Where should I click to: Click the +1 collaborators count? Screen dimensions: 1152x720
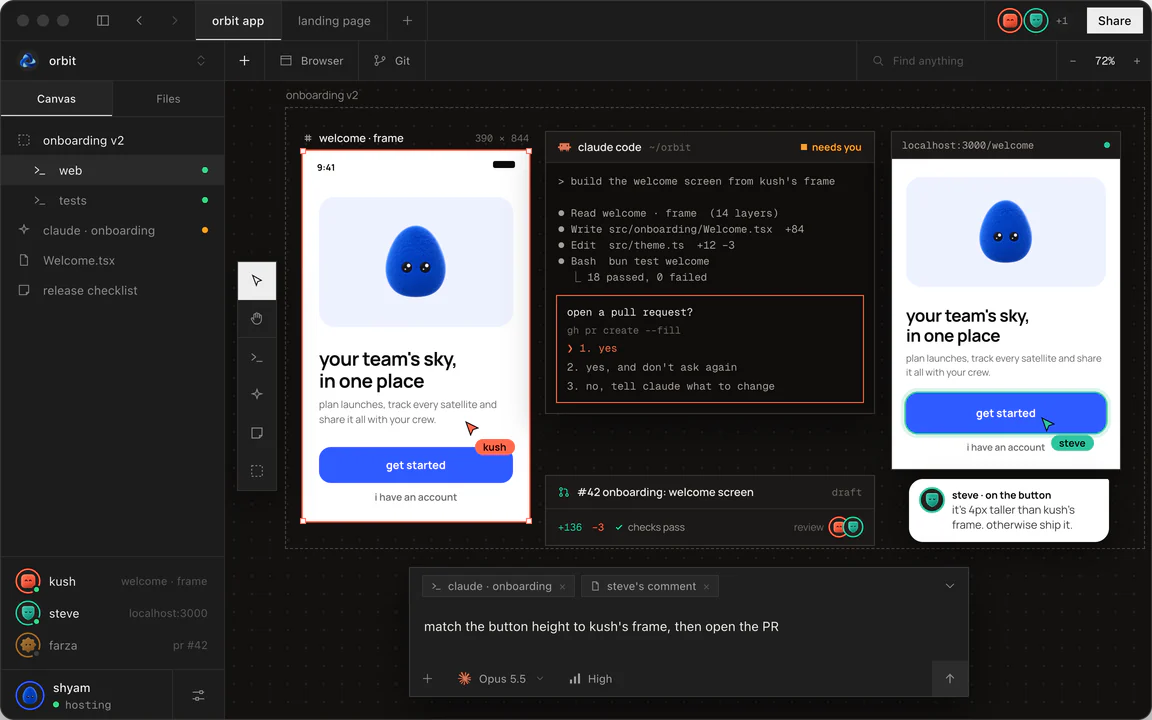(x=1062, y=21)
